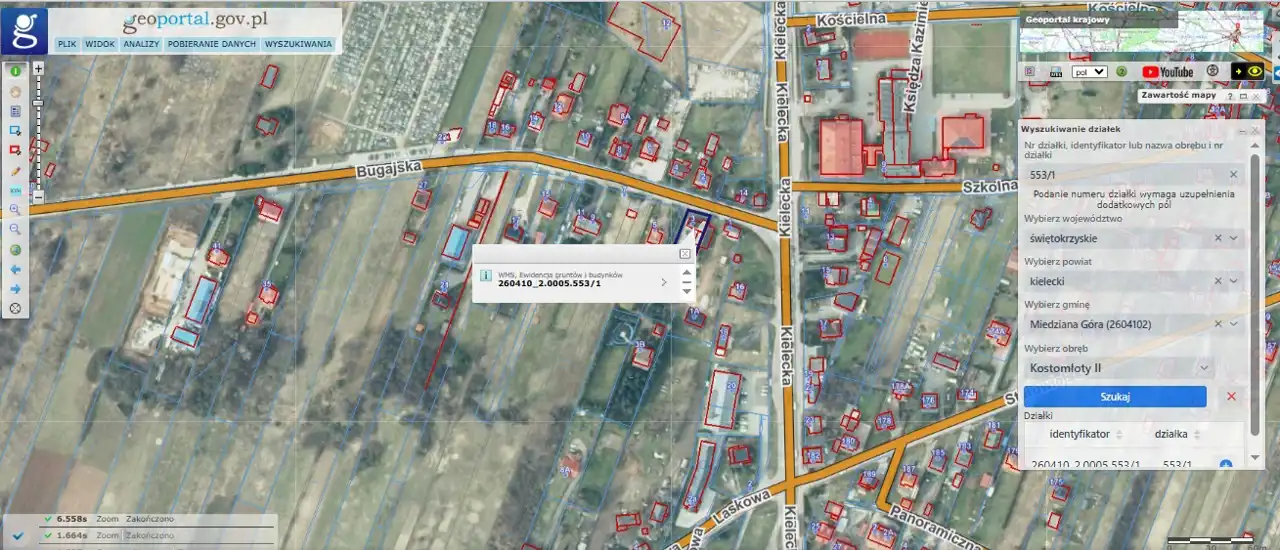Expand the obręb Kostomłoty II dropdown

[x=1204, y=368]
